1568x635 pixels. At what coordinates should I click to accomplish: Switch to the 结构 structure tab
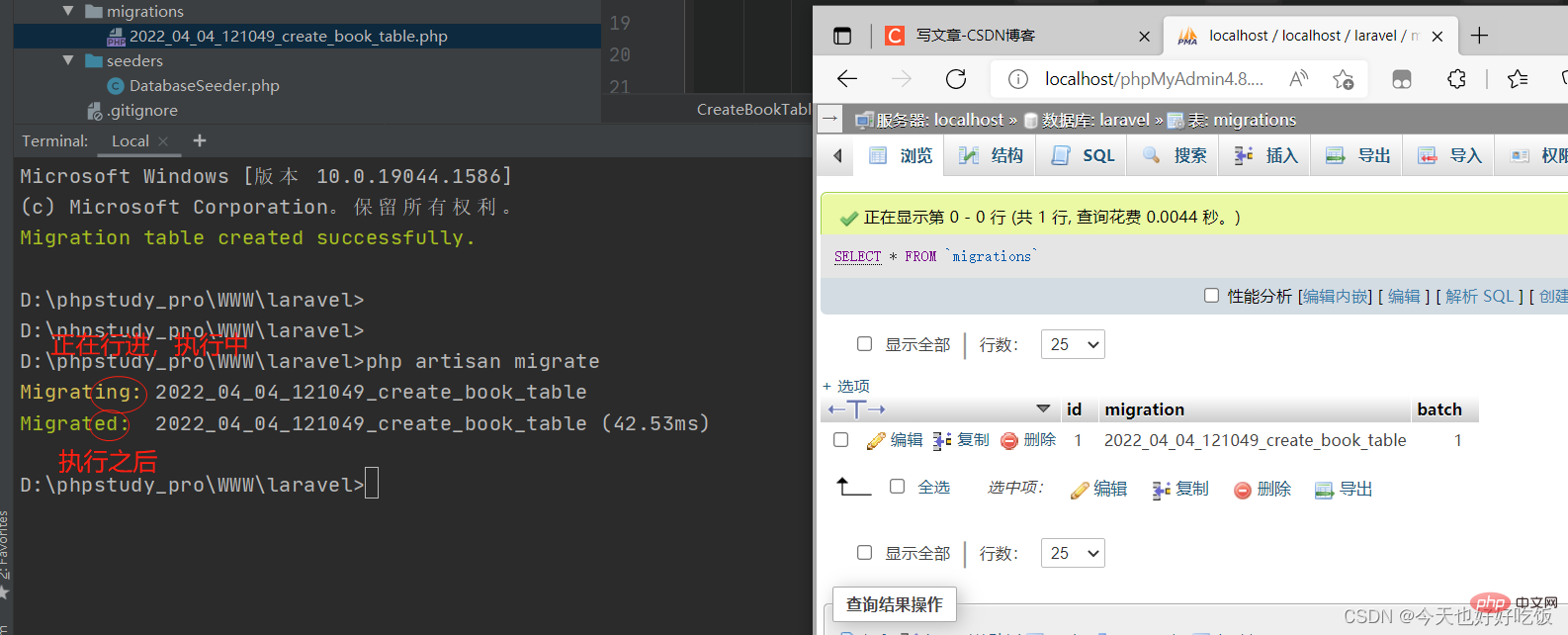(x=991, y=155)
